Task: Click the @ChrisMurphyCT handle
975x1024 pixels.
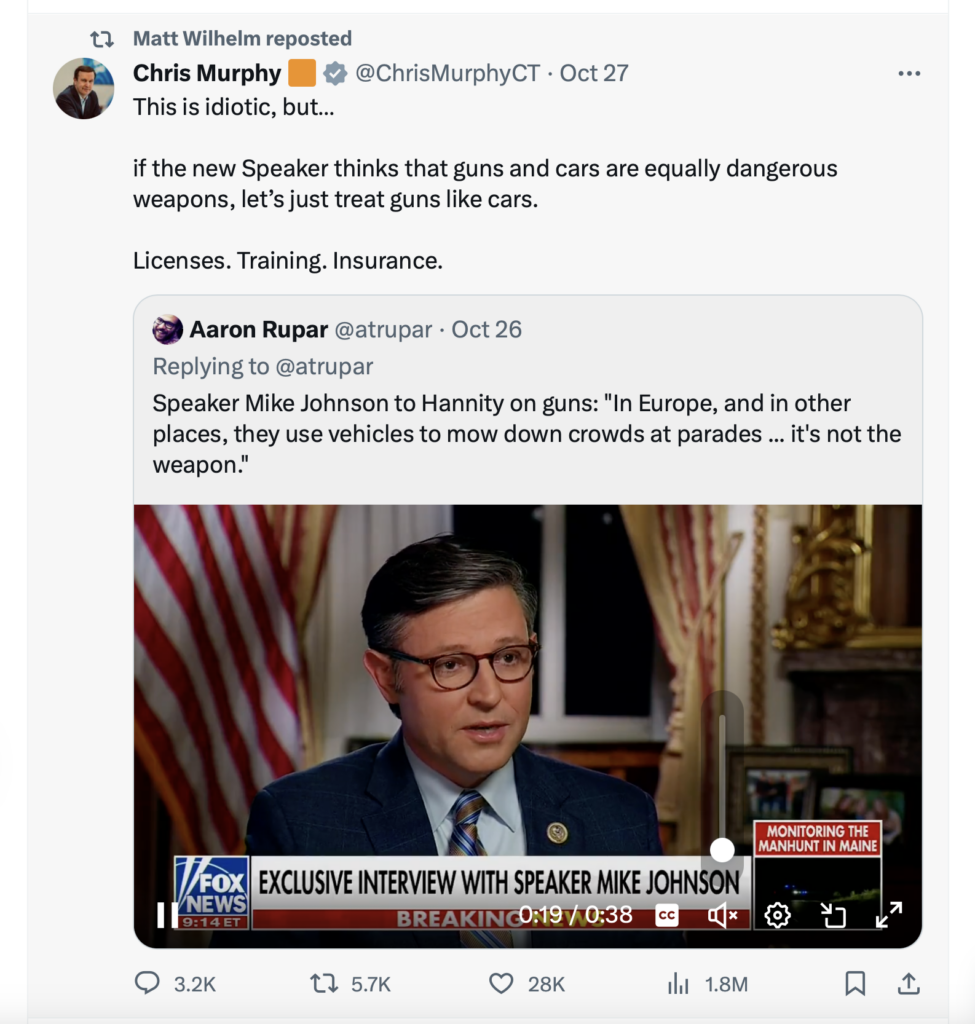Action: (x=447, y=73)
